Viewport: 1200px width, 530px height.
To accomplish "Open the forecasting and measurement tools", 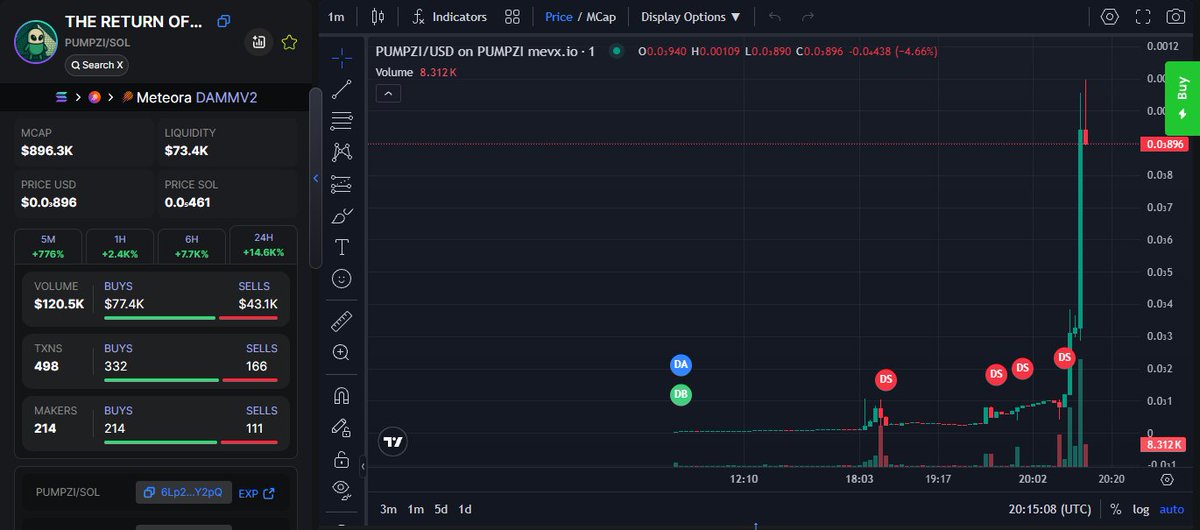I will click(341, 184).
